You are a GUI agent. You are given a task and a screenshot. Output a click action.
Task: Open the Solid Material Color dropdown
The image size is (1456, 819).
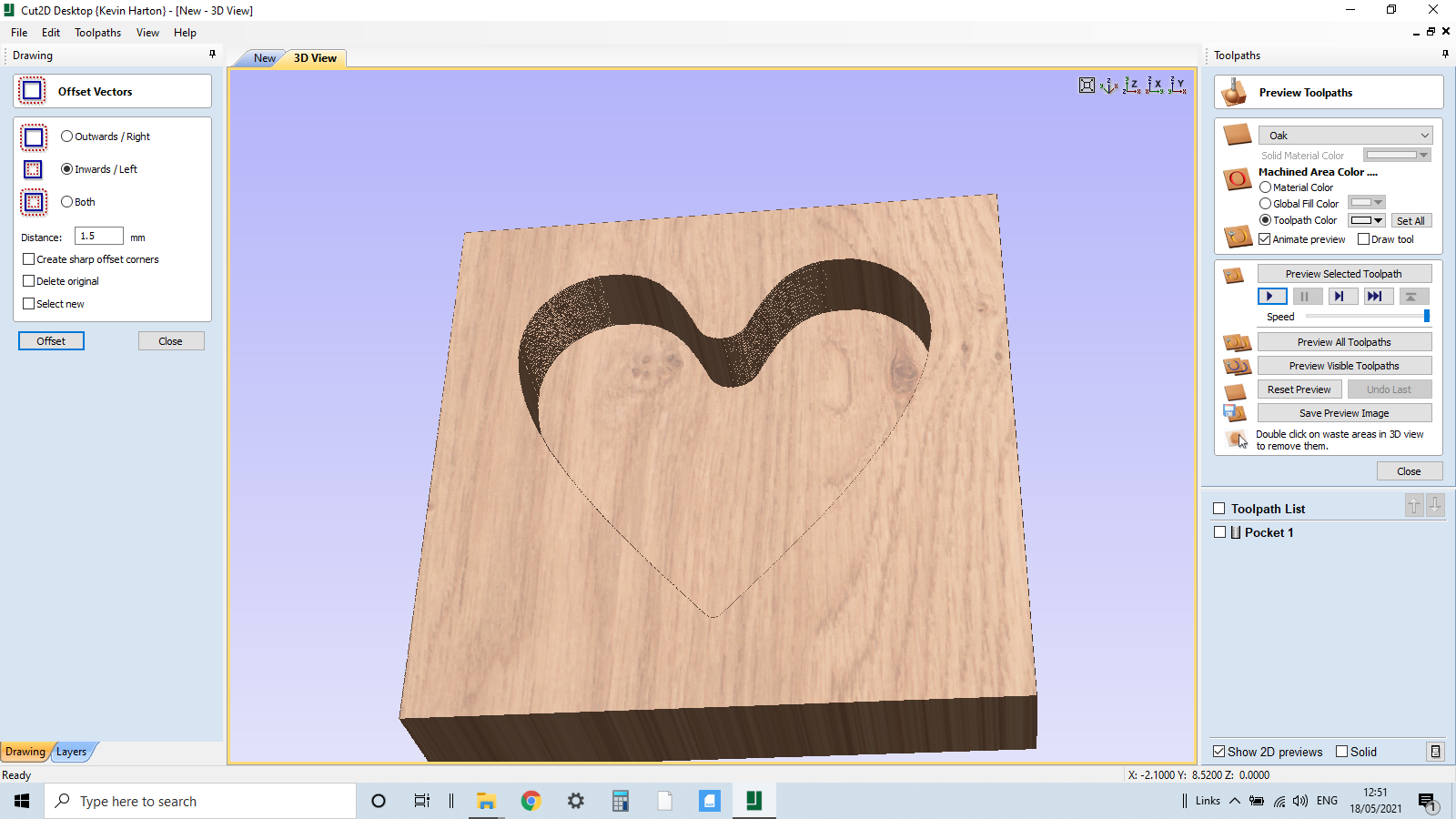[1398, 156]
